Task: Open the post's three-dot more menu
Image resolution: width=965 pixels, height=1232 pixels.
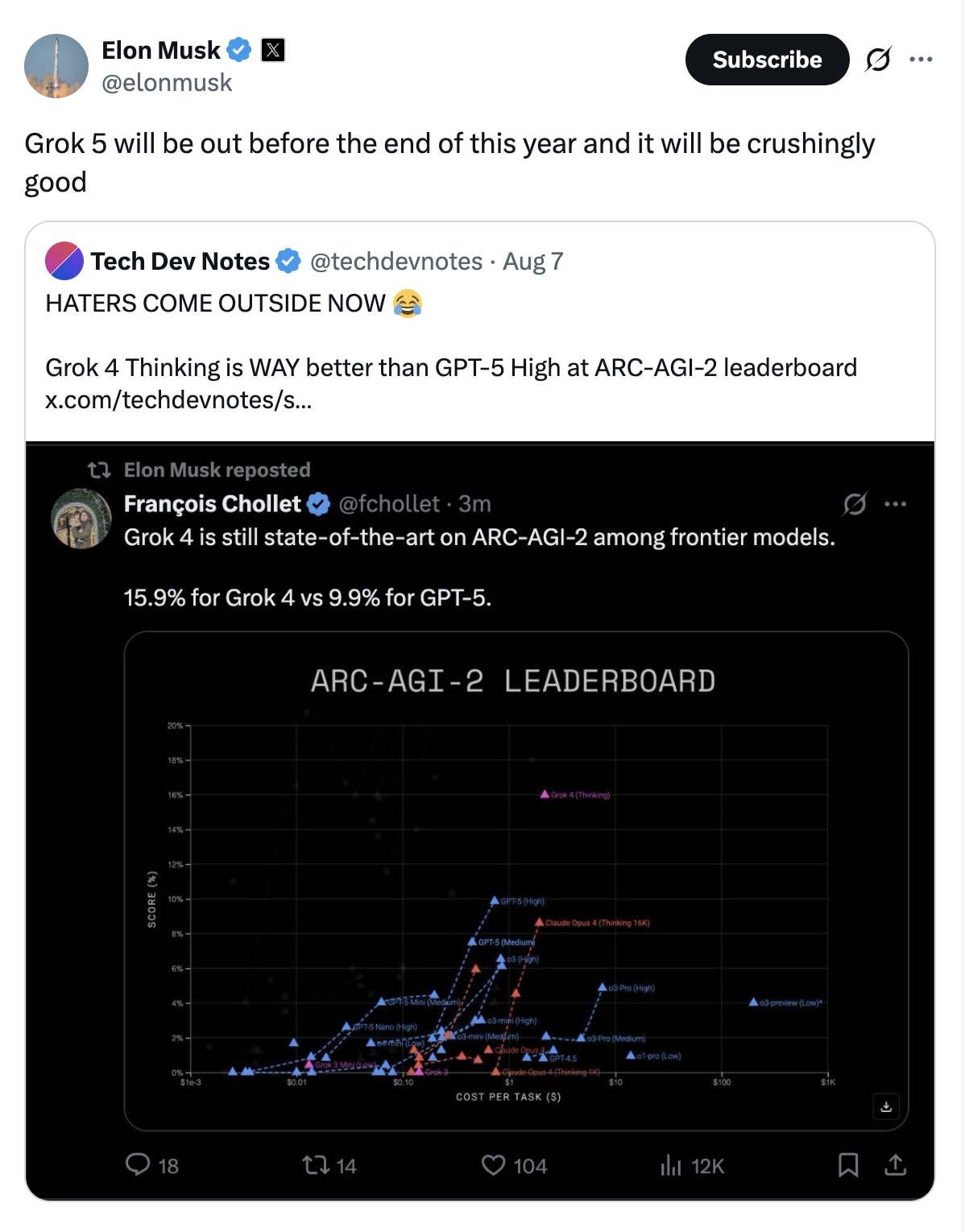Action: click(x=921, y=59)
